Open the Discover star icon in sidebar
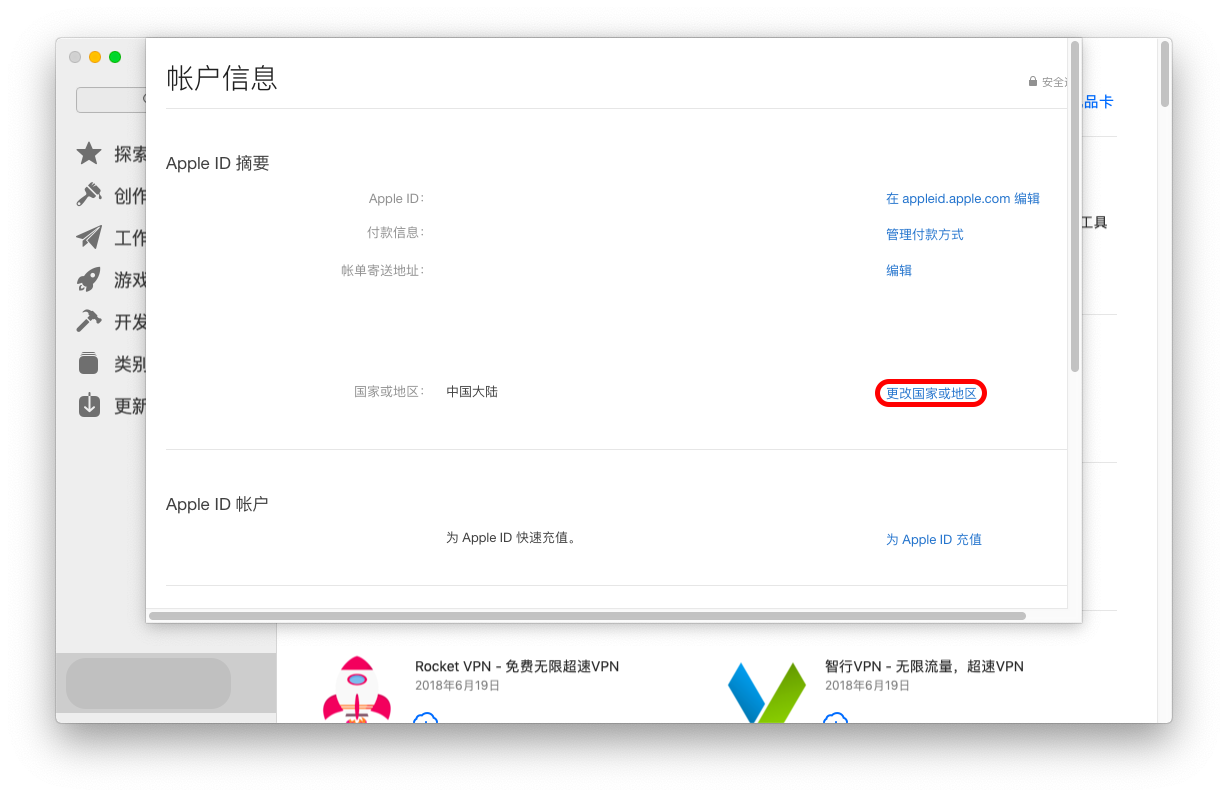The image size is (1228, 797). click(89, 154)
